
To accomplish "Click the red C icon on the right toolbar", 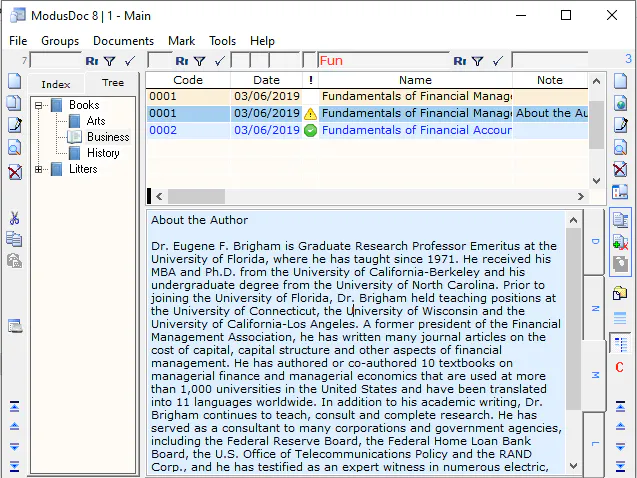I will pos(620,367).
